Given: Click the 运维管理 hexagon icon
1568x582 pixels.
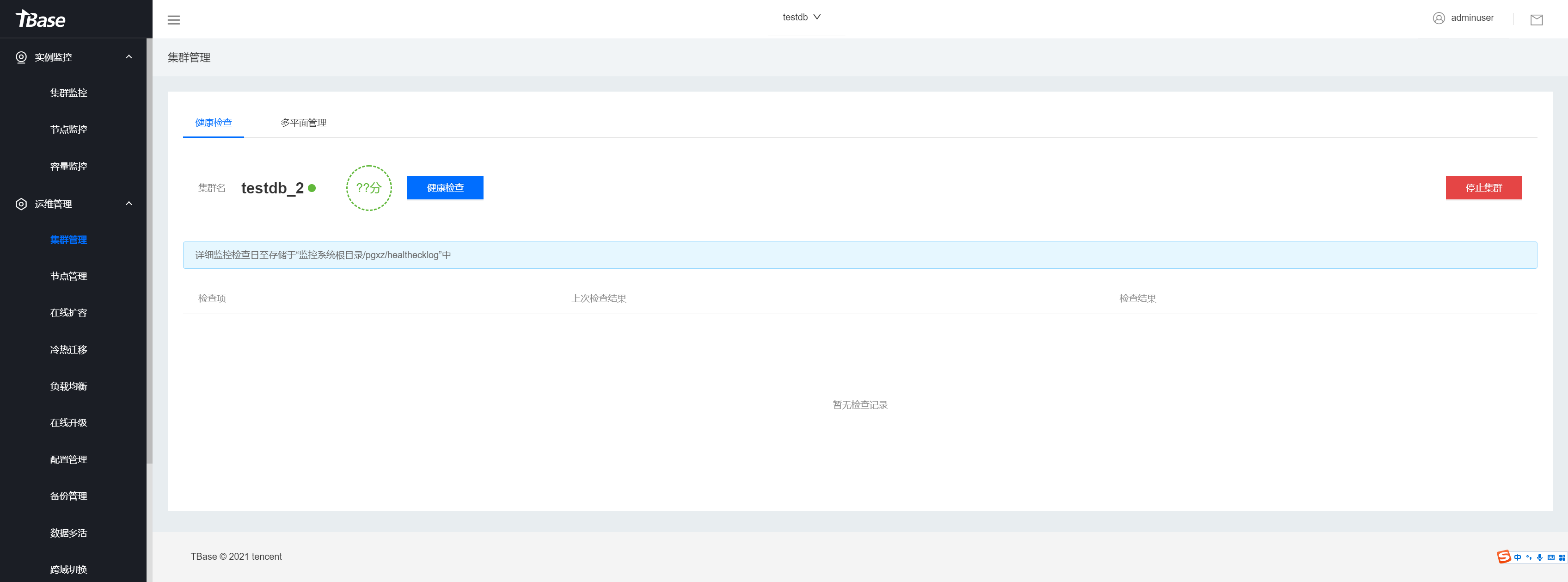Looking at the screenshot, I should [x=21, y=204].
